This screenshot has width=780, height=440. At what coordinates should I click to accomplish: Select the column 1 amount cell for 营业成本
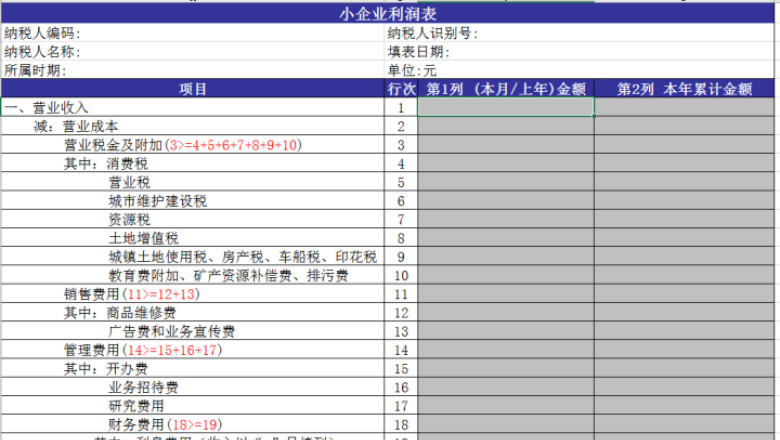[506, 126]
